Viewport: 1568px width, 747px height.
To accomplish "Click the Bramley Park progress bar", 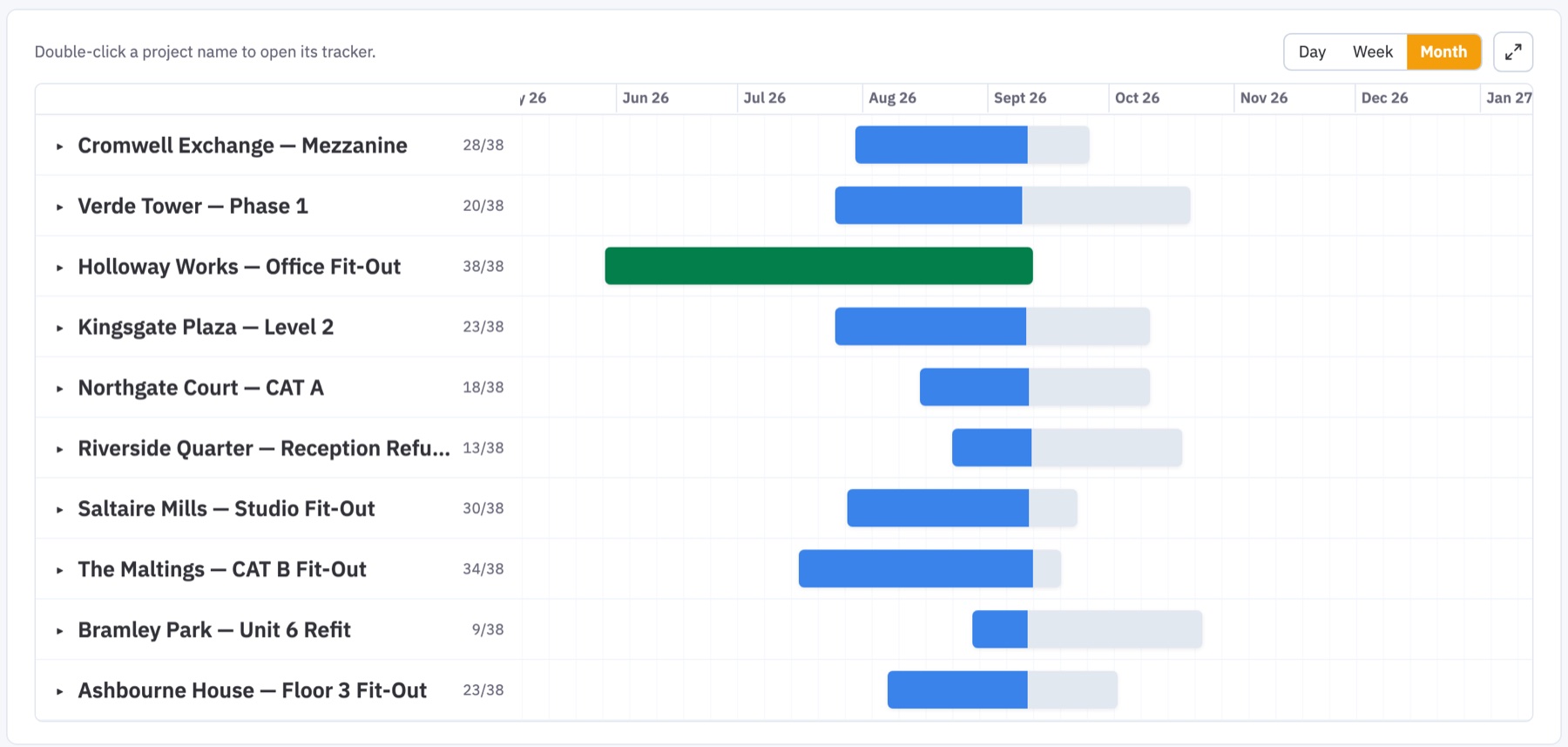I will [1087, 629].
